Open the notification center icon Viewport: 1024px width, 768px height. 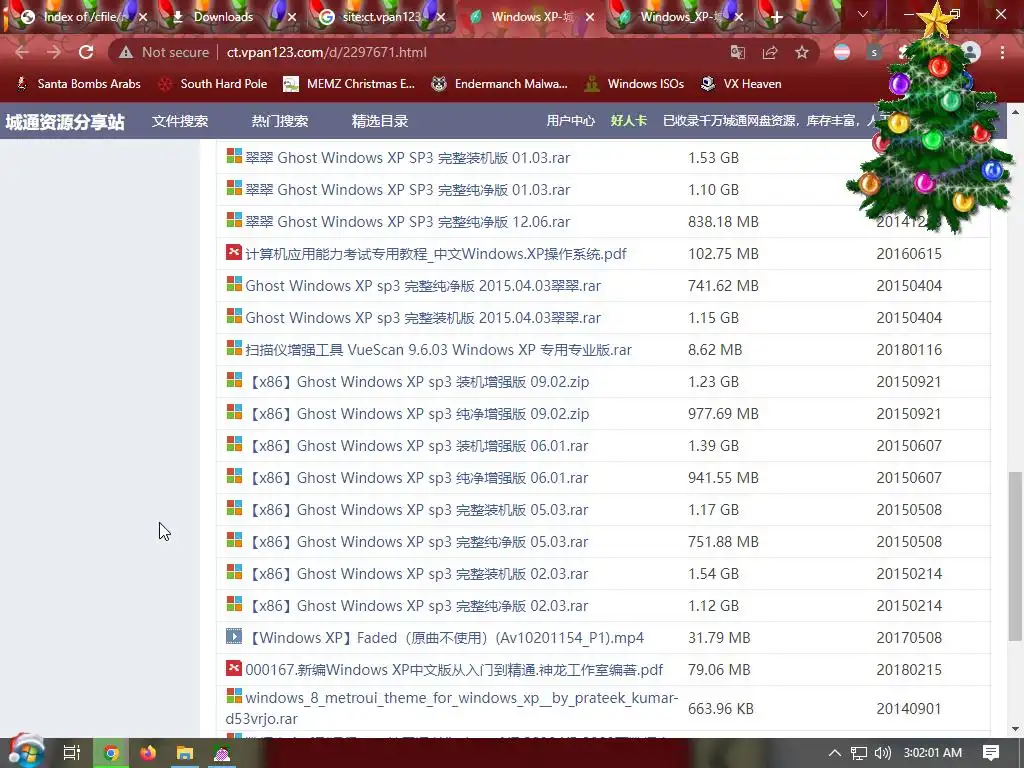click(991, 753)
